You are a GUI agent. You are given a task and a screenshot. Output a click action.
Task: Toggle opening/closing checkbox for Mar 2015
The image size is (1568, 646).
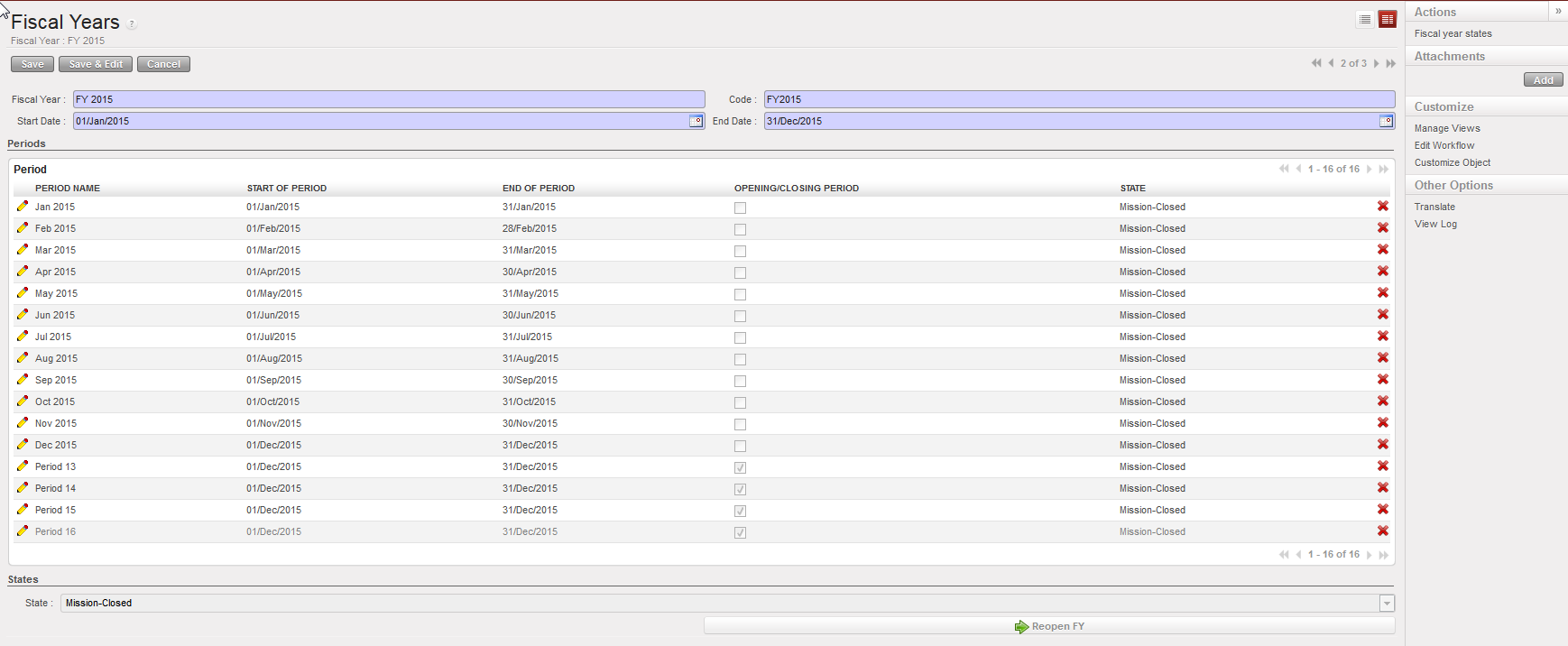tap(740, 251)
